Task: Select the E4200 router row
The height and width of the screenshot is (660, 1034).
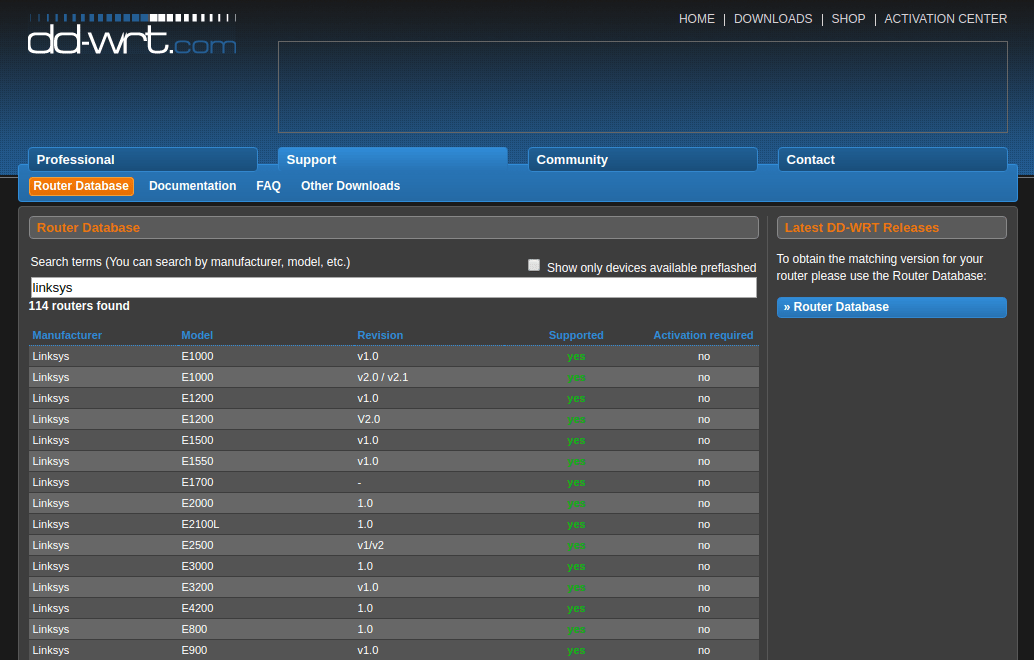Action: 394,609
